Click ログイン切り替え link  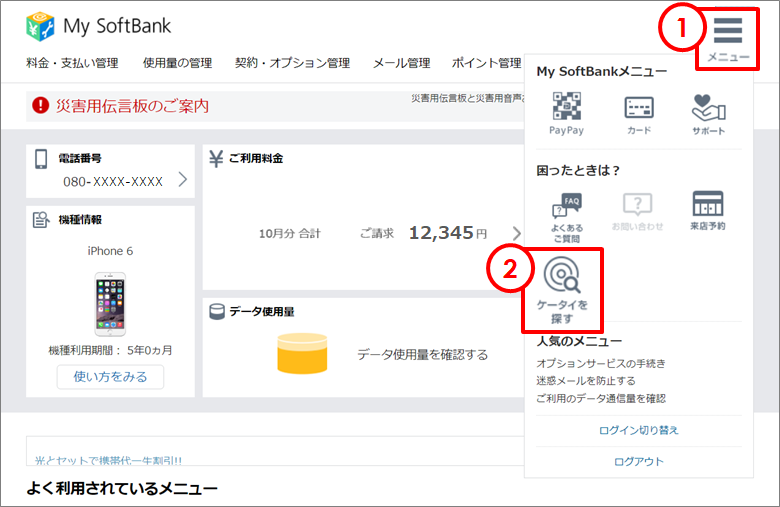[x=639, y=430]
